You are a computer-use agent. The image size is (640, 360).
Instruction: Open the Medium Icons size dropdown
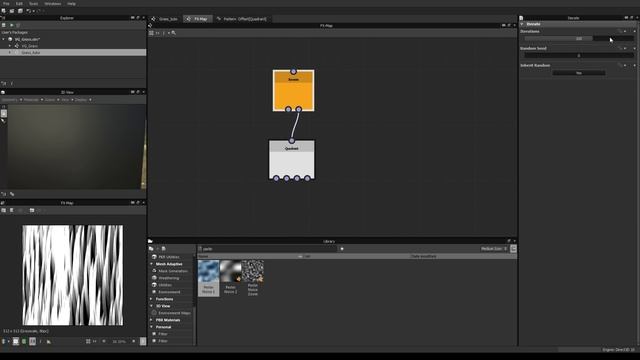[x=494, y=249]
